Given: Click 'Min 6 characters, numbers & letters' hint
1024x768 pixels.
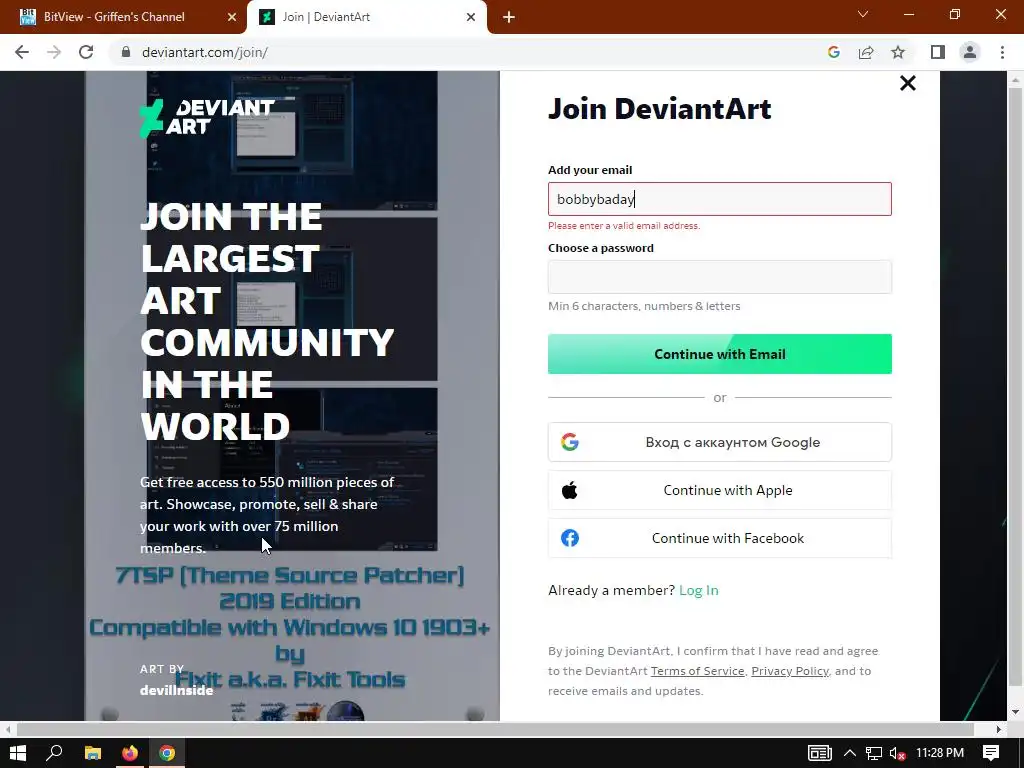Looking at the screenshot, I should [644, 306].
